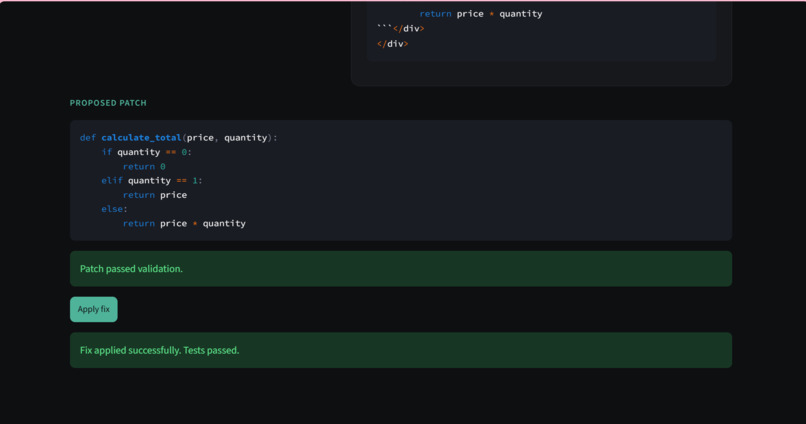Click the 'return 0' code line
This screenshot has width=806, height=424.
[144, 167]
